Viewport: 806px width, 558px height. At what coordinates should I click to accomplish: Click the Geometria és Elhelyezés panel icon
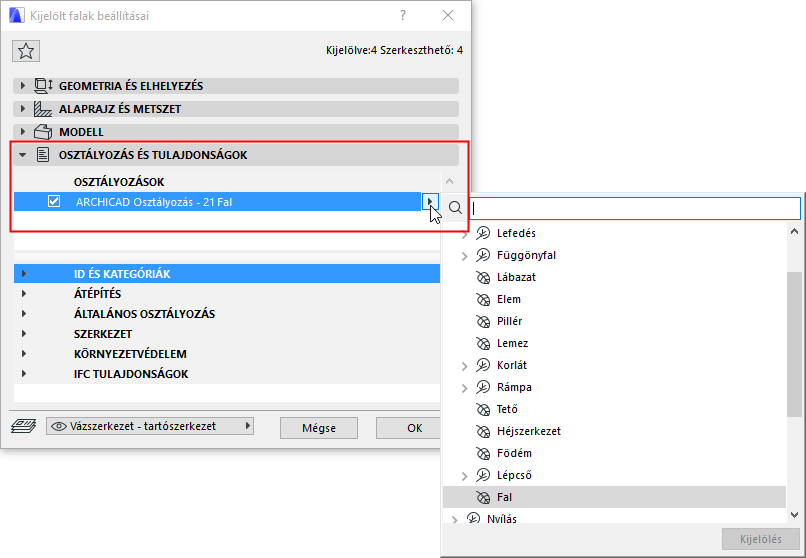pyautogui.click(x=43, y=86)
